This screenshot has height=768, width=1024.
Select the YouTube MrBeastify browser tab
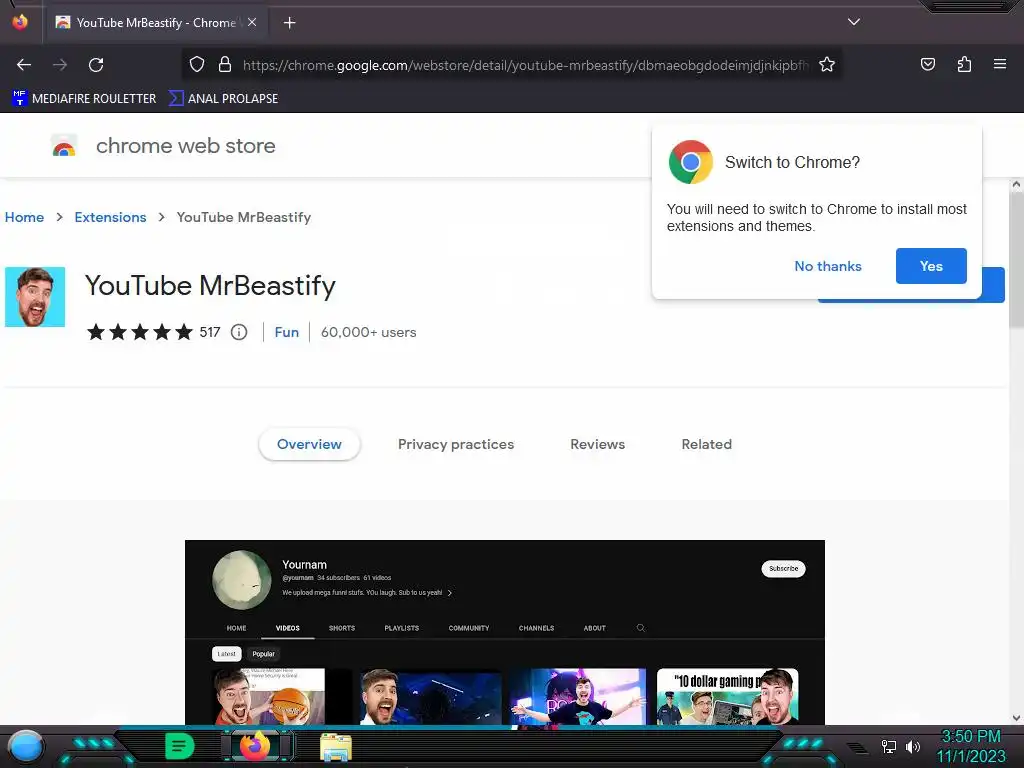(x=155, y=23)
